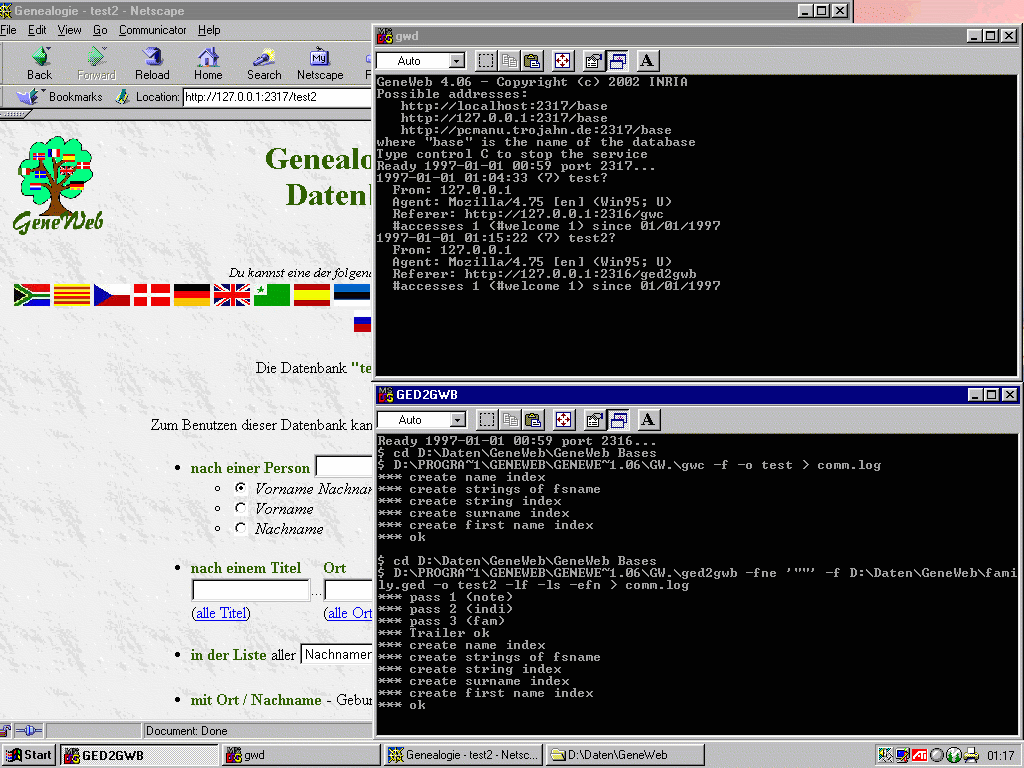Click Mark tool in GED2GWB toolbar
Viewport: 1024px width, 768px height.
click(487, 419)
